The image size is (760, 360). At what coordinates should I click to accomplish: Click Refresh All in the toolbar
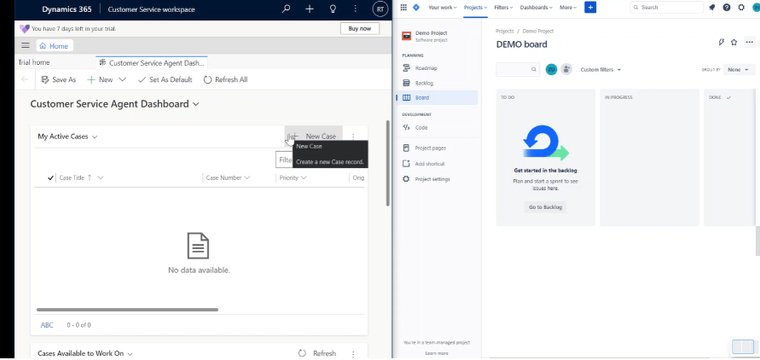click(225, 79)
